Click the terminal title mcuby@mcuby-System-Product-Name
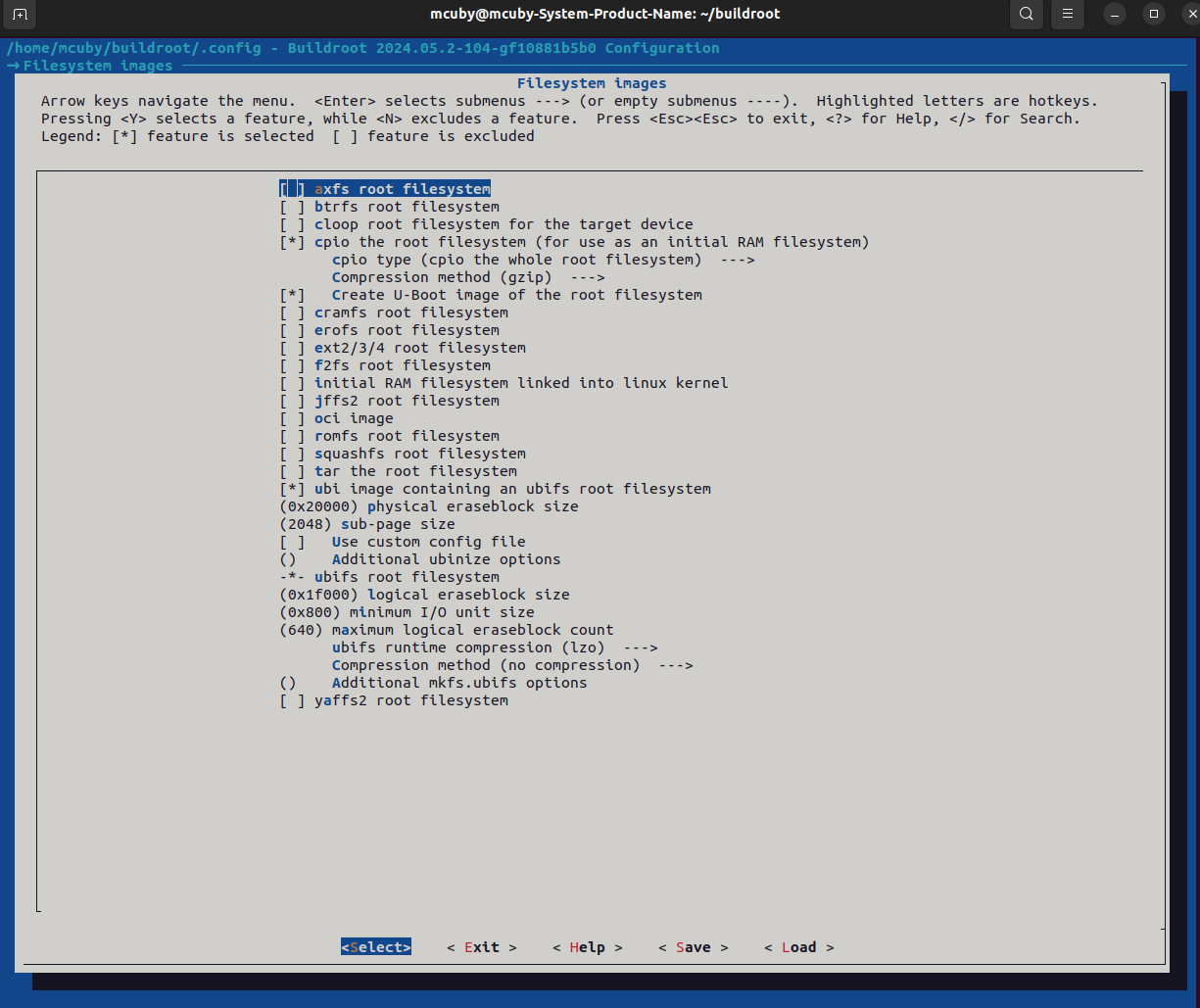 tap(605, 14)
